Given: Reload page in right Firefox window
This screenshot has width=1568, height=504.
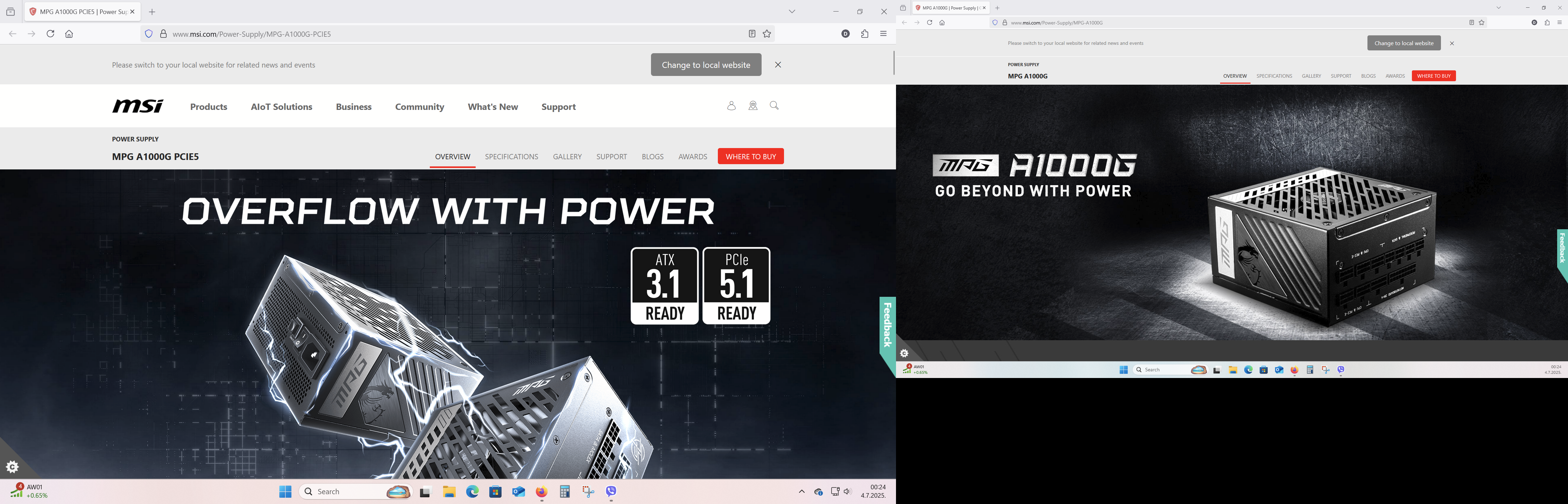Looking at the screenshot, I should [930, 22].
